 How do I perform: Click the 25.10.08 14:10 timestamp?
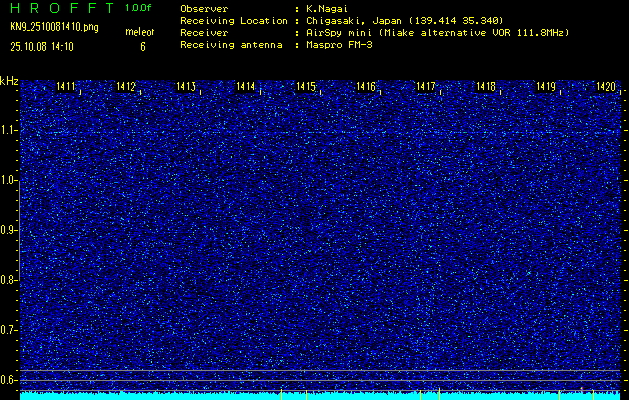45,46
